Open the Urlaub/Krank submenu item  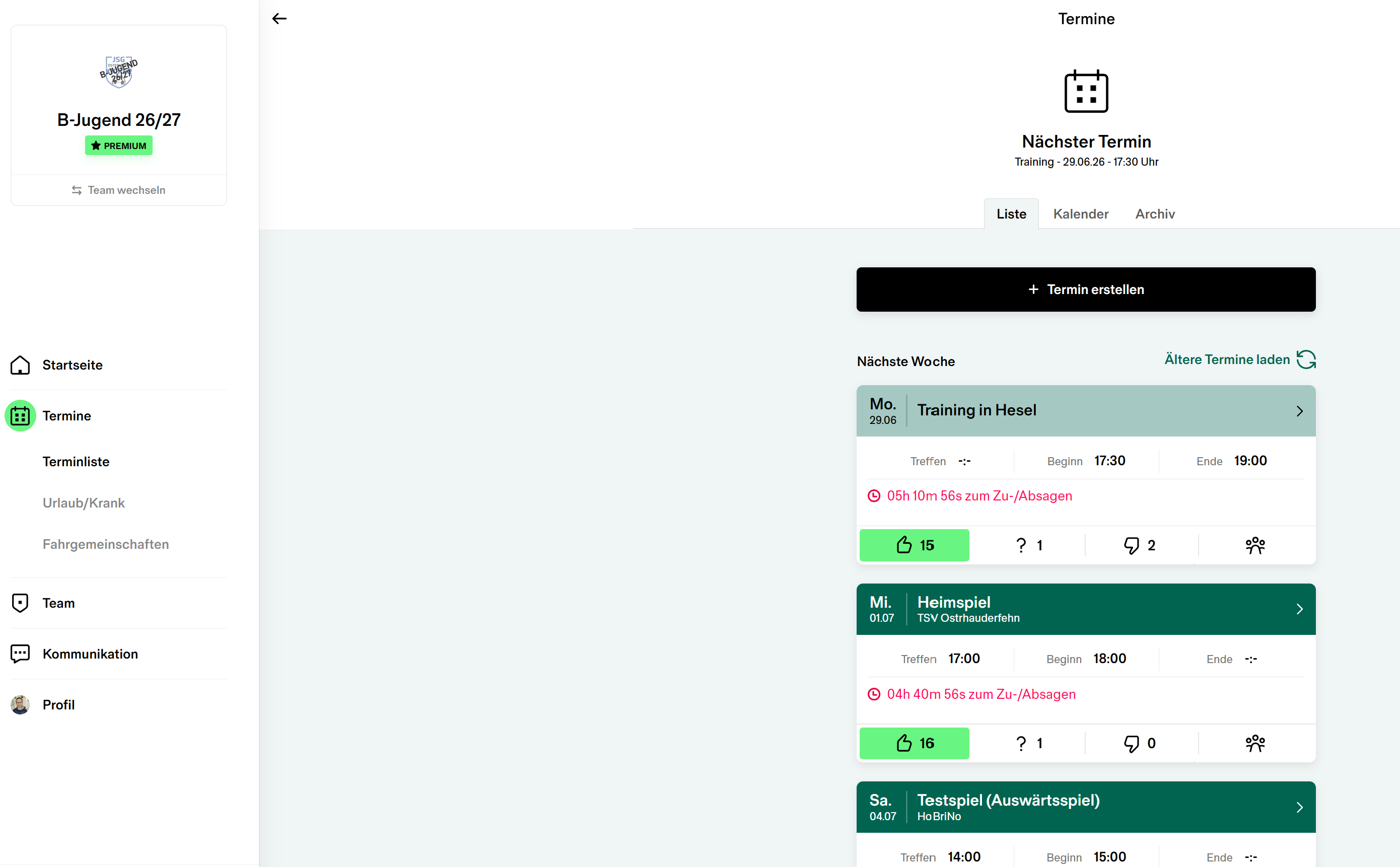coord(84,503)
